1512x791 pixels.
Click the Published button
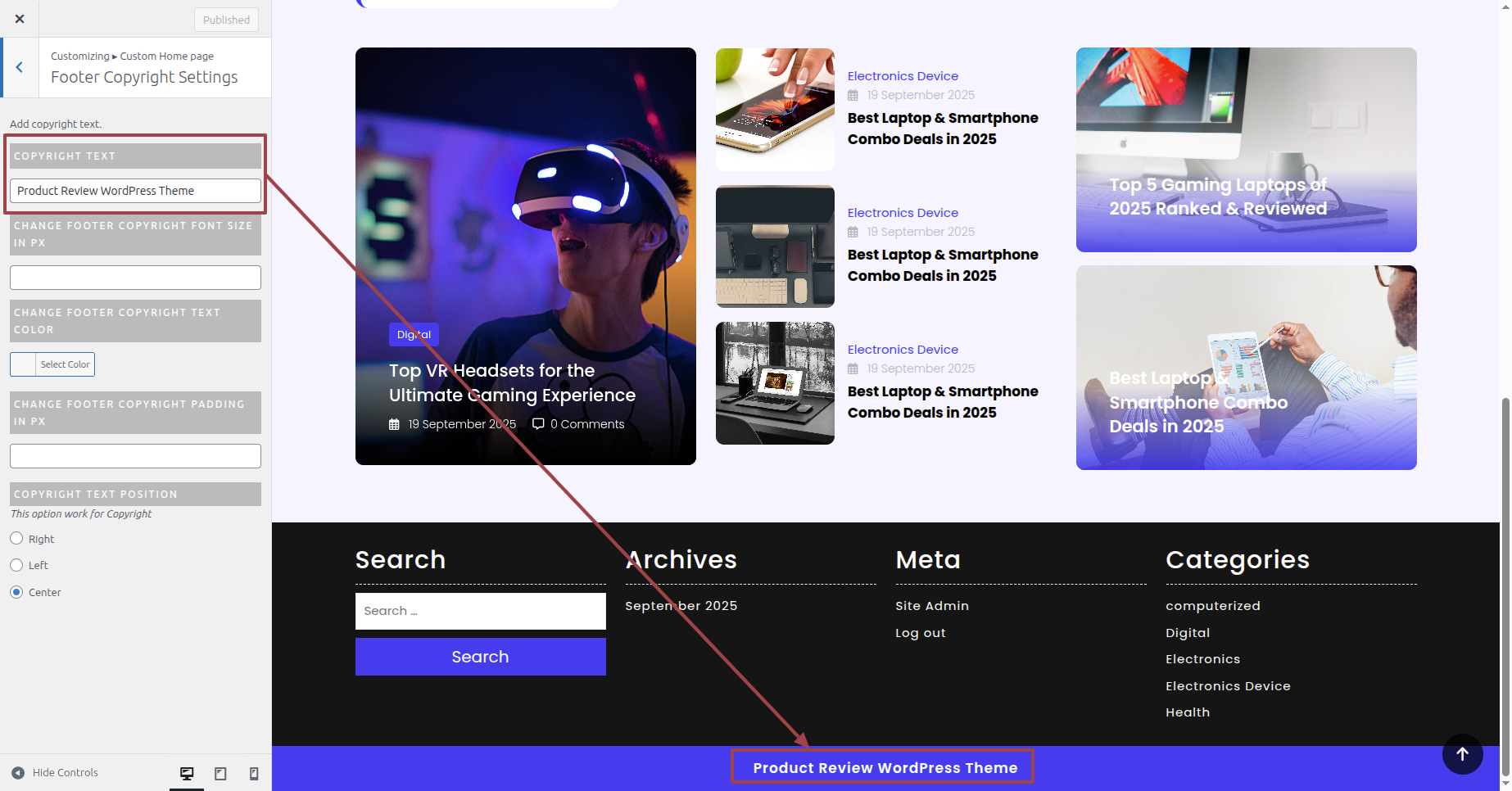click(x=226, y=20)
